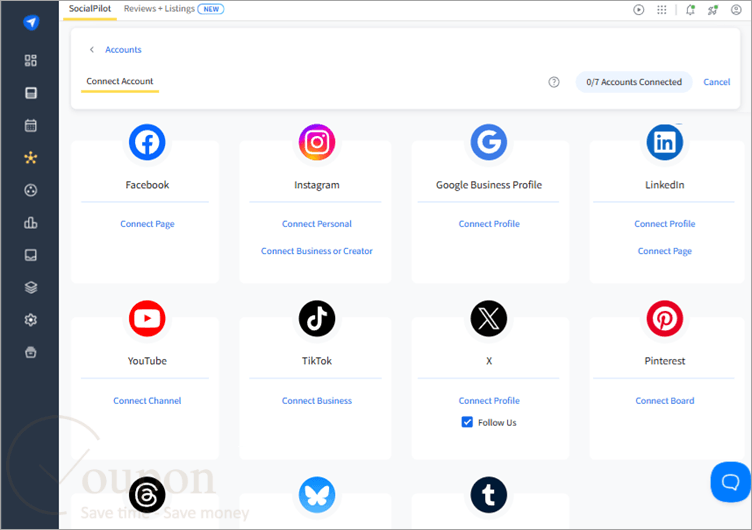The height and width of the screenshot is (530, 752).
Task: Click the NEW badge beside Reviews + Listings
Action: point(211,9)
